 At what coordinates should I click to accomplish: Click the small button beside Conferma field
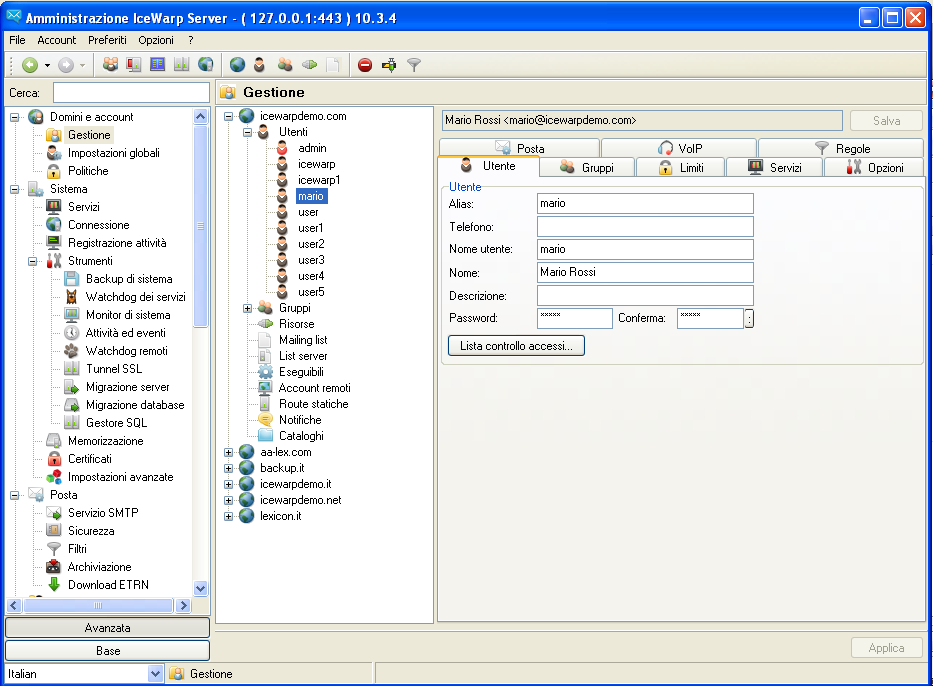[x=749, y=318]
